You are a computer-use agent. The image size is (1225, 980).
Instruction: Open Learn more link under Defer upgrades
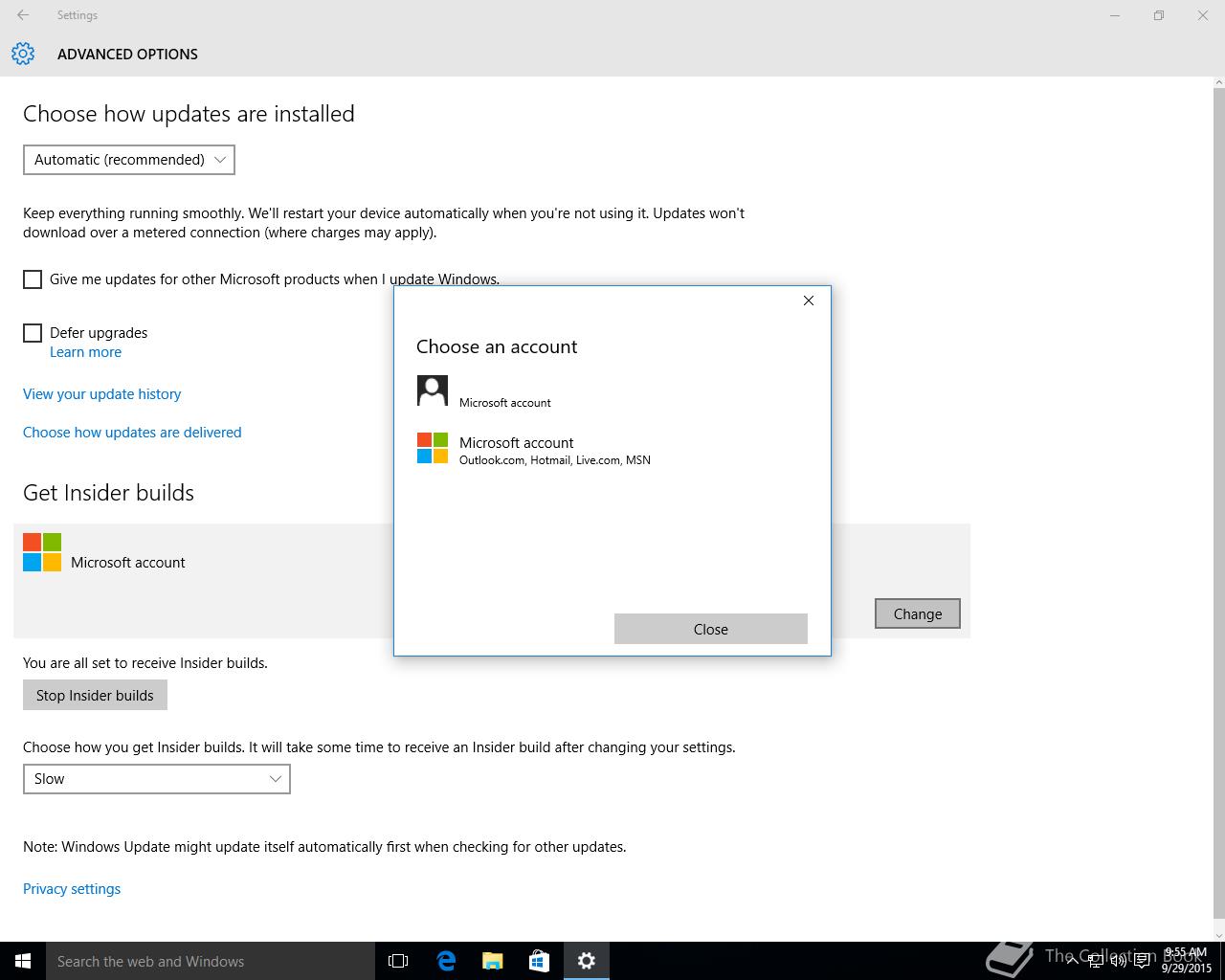click(85, 352)
